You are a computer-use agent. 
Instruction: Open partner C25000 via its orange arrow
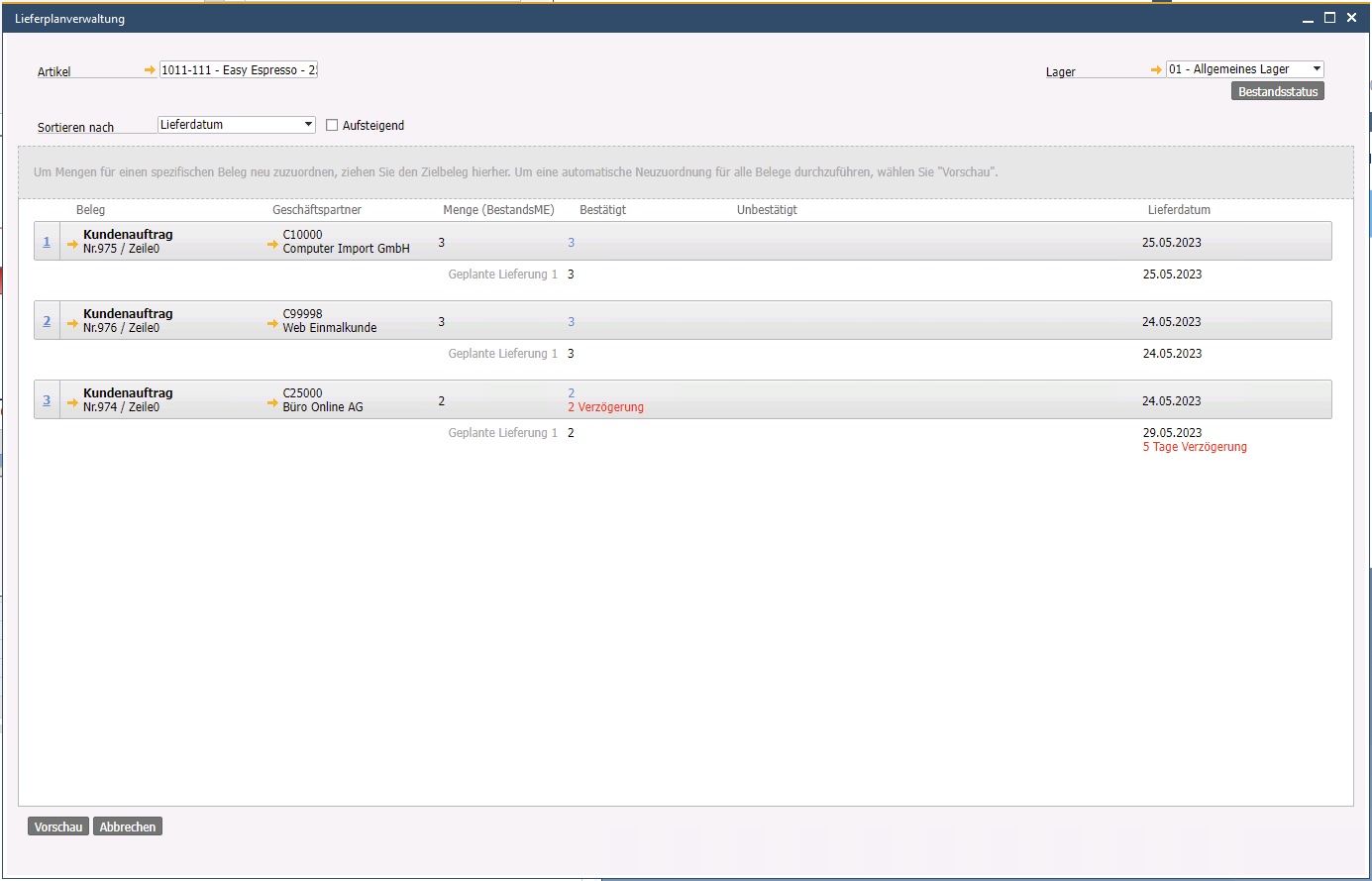pos(272,402)
